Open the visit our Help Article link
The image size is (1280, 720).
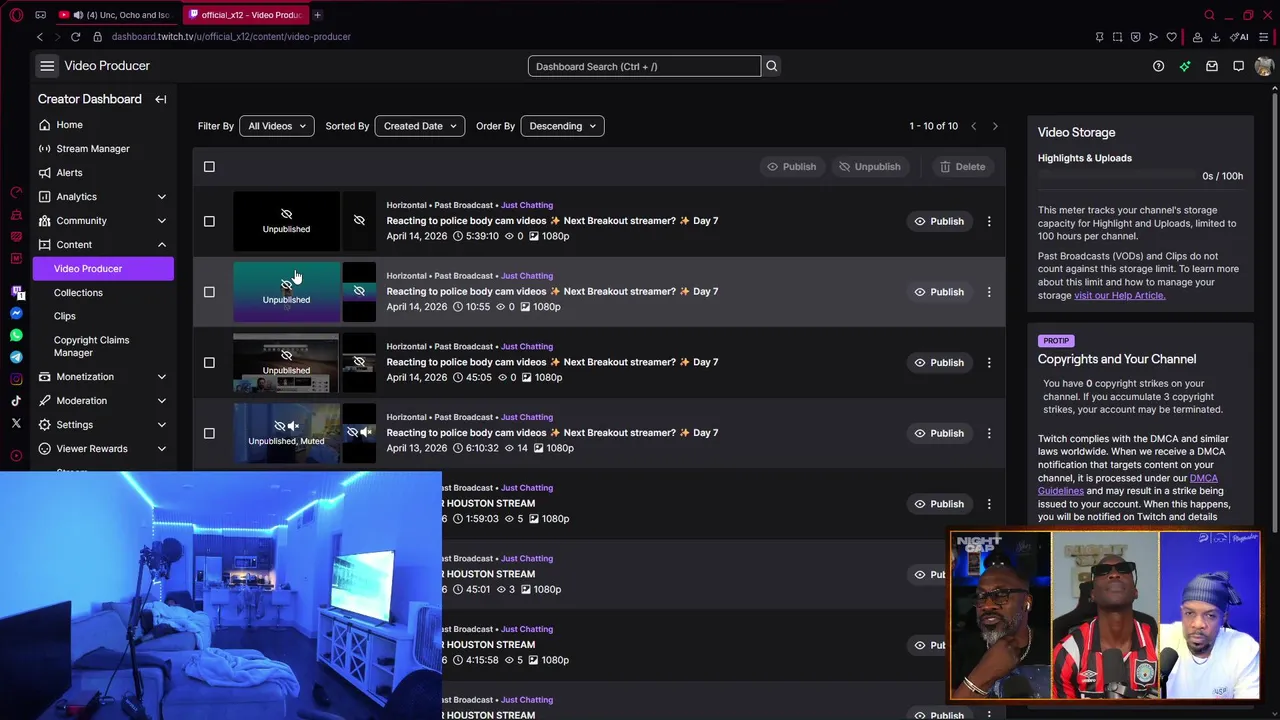pyautogui.click(x=1119, y=296)
